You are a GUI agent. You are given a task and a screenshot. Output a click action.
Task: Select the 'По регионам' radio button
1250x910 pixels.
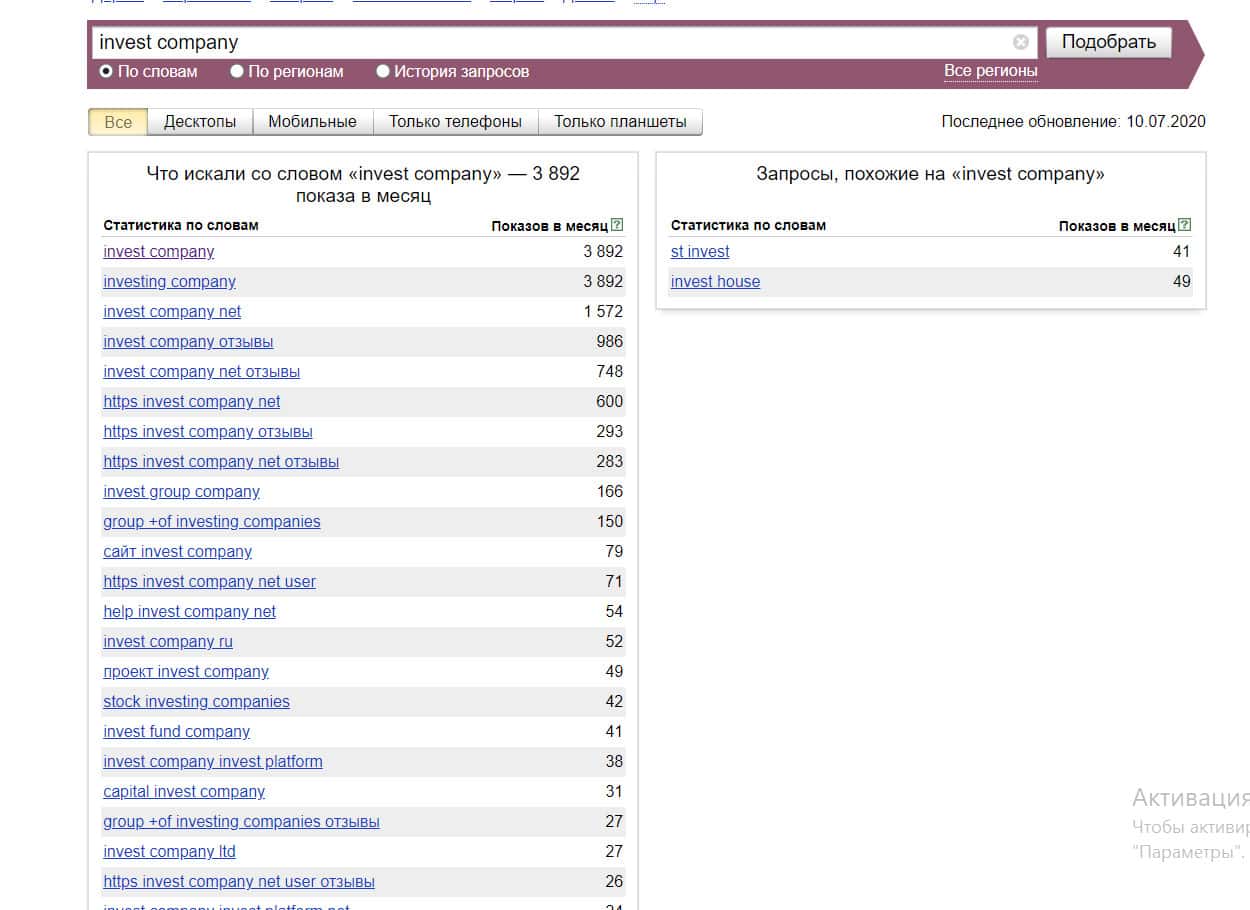coord(237,71)
